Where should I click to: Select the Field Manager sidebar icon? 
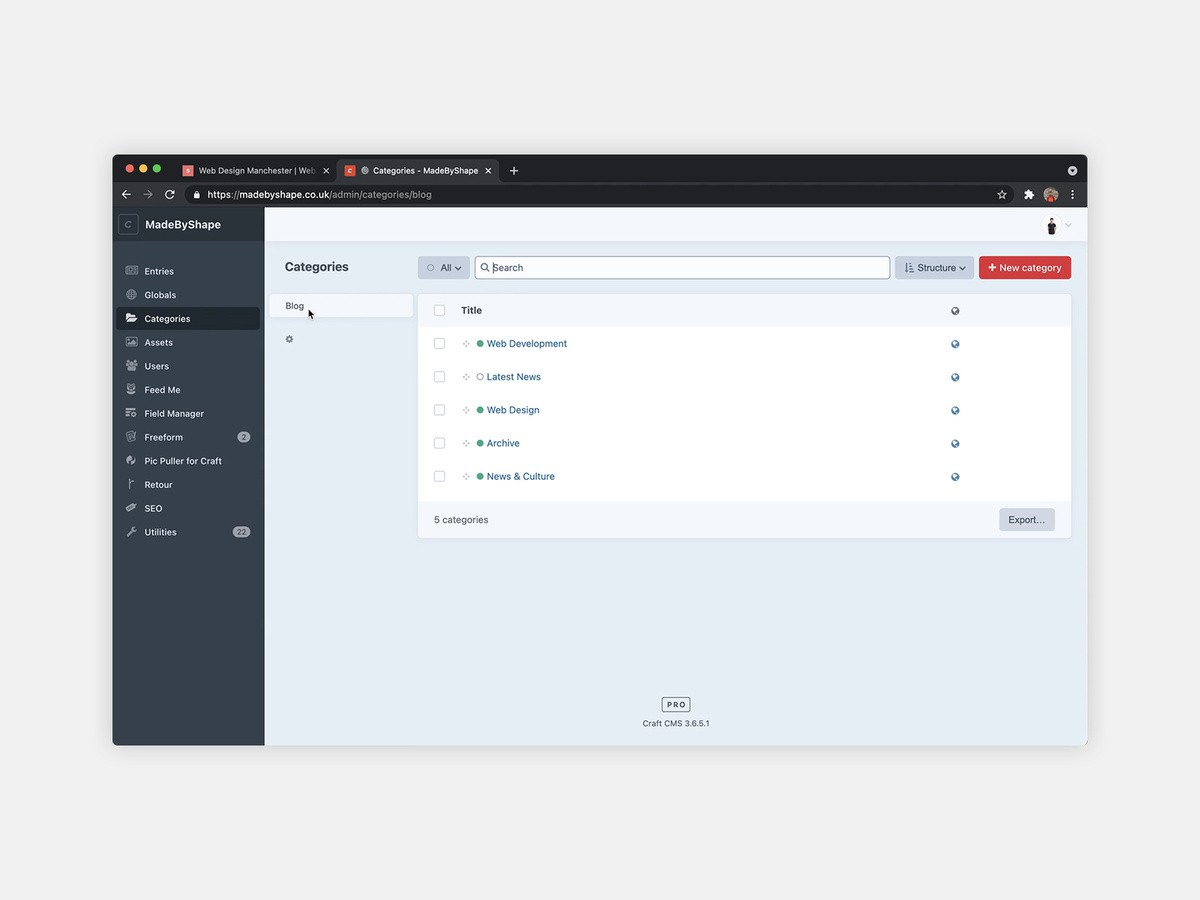click(133, 413)
